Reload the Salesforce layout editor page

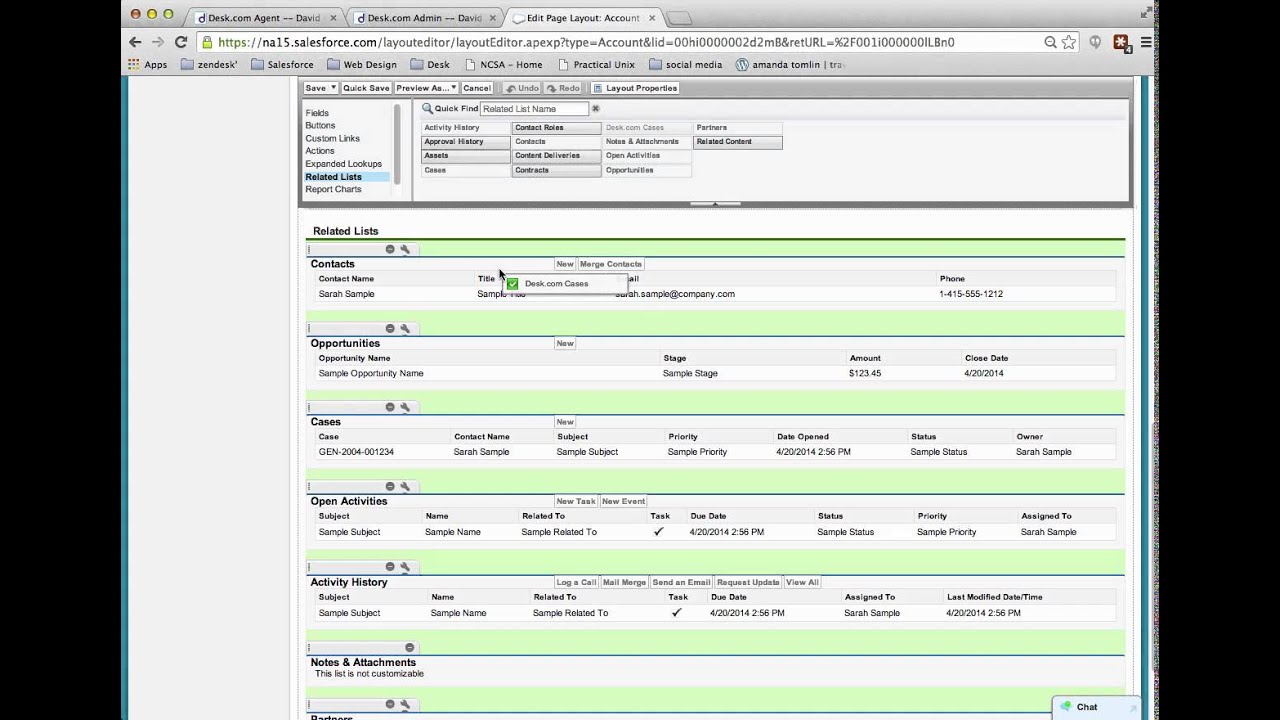pos(180,42)
